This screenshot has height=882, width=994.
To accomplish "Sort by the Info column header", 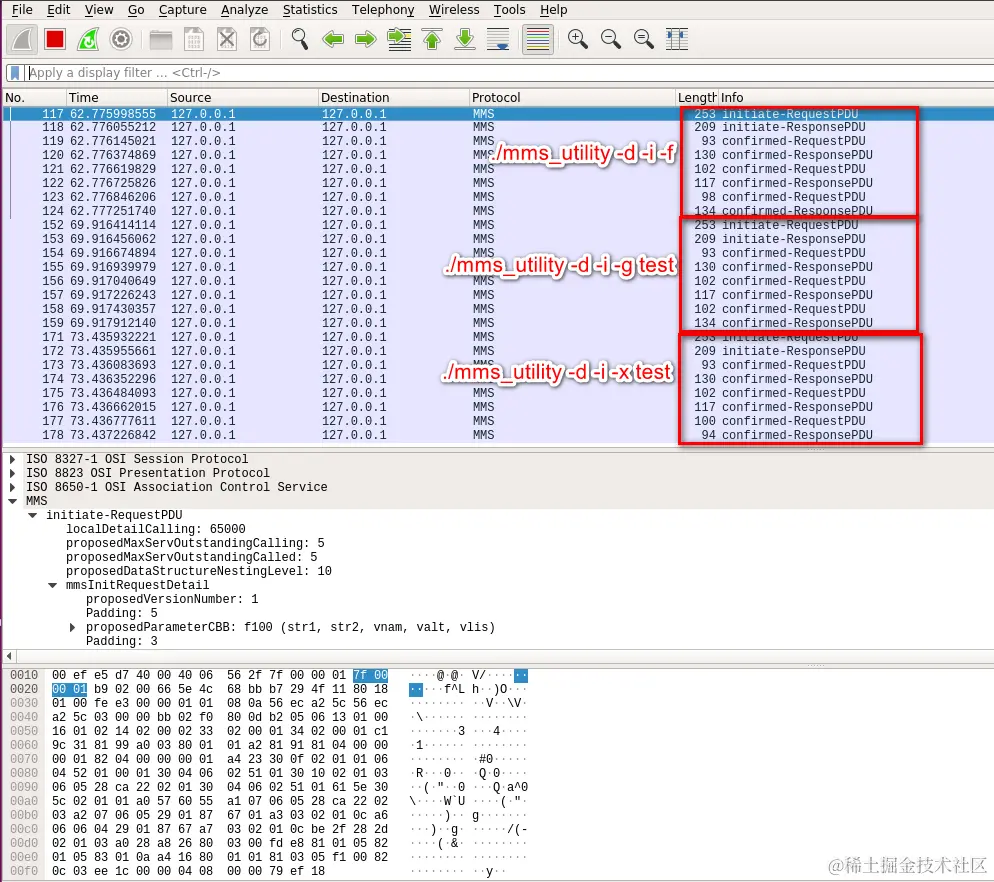I will pyautogui.click(x=856, y=98).
